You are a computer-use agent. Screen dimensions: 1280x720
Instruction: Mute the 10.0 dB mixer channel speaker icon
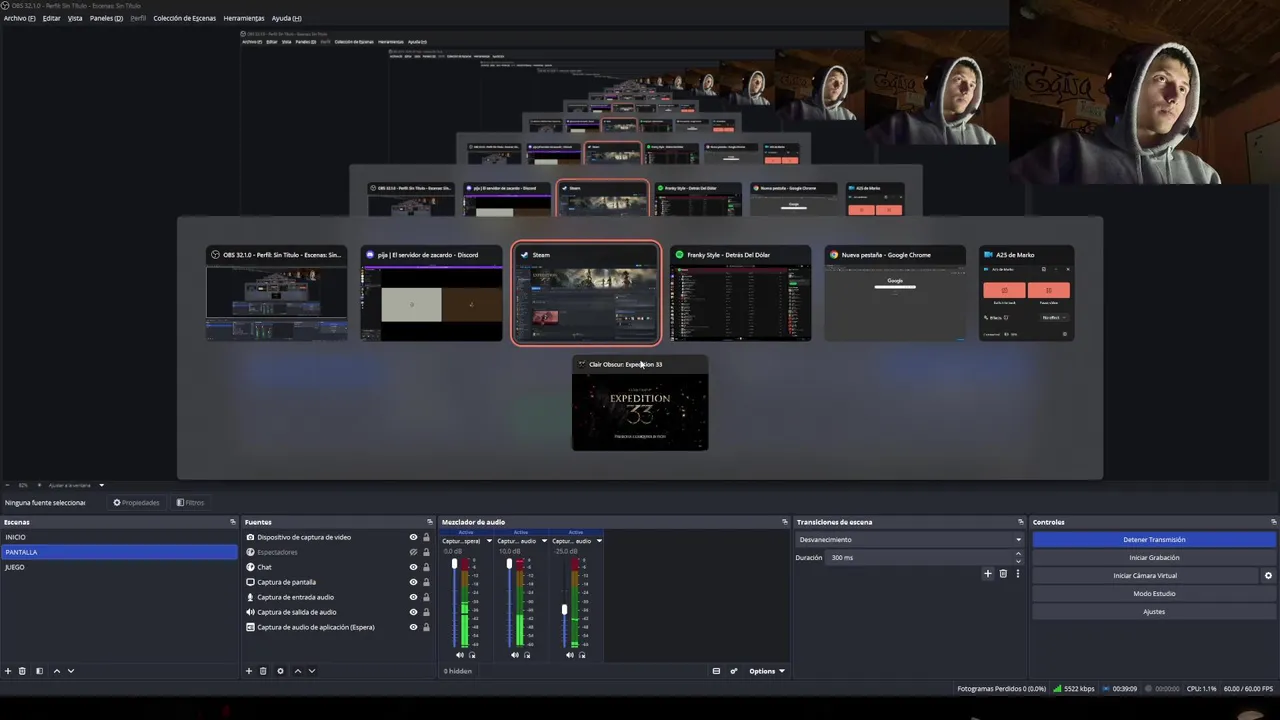[x=515, y=655]
